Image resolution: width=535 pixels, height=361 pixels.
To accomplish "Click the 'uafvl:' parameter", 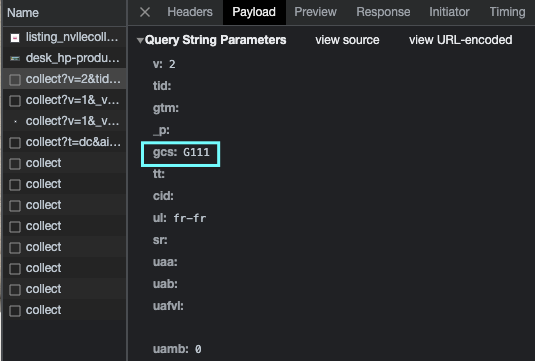I will 168,306.
